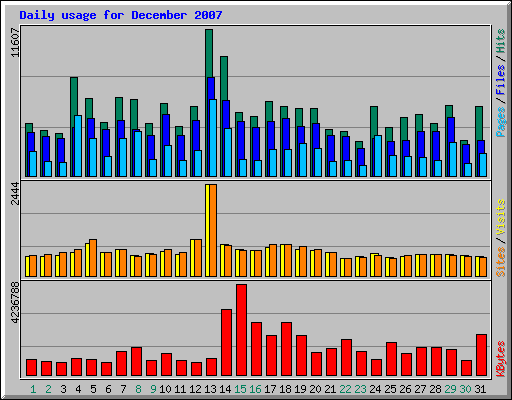Click the red KBytes bar for day 8

136,362
